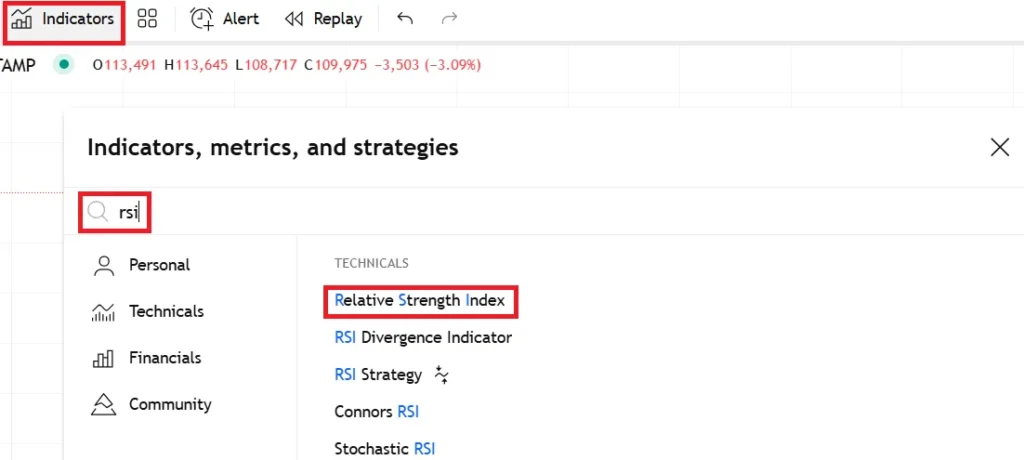The width and height of the screenshot is (1024, 460).
Task: Click the search magnifier icon
Action: (x=98, y=212)
